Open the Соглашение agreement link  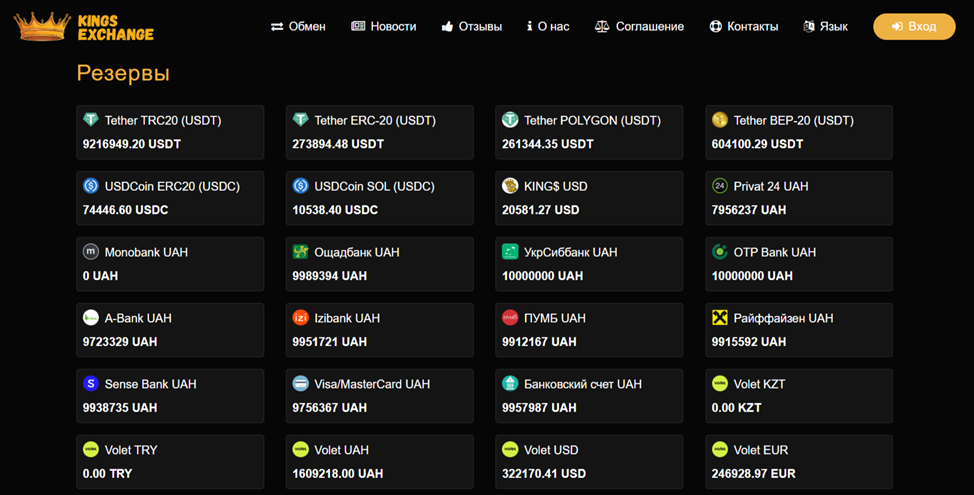click(x=639, y=27)
